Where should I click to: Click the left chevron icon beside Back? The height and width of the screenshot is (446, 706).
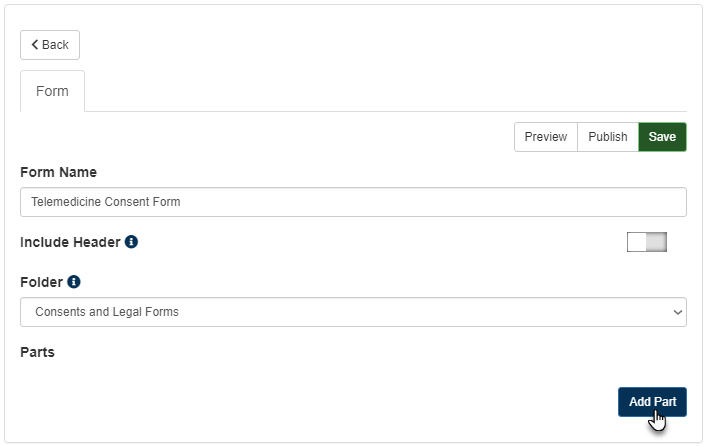coord(35,45)
